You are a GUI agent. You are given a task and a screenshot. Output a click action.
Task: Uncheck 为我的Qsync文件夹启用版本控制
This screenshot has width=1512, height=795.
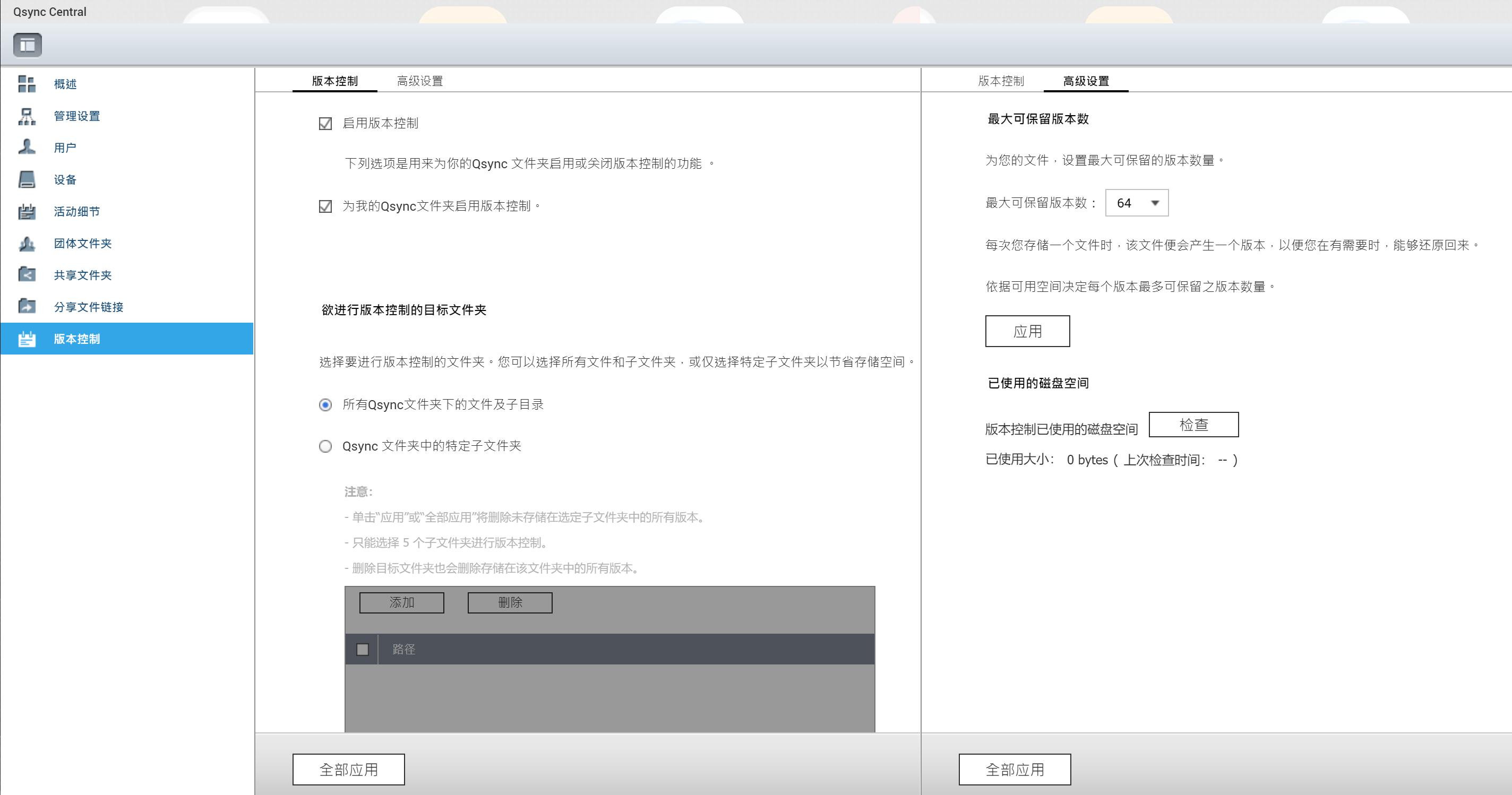coord(325,206)
